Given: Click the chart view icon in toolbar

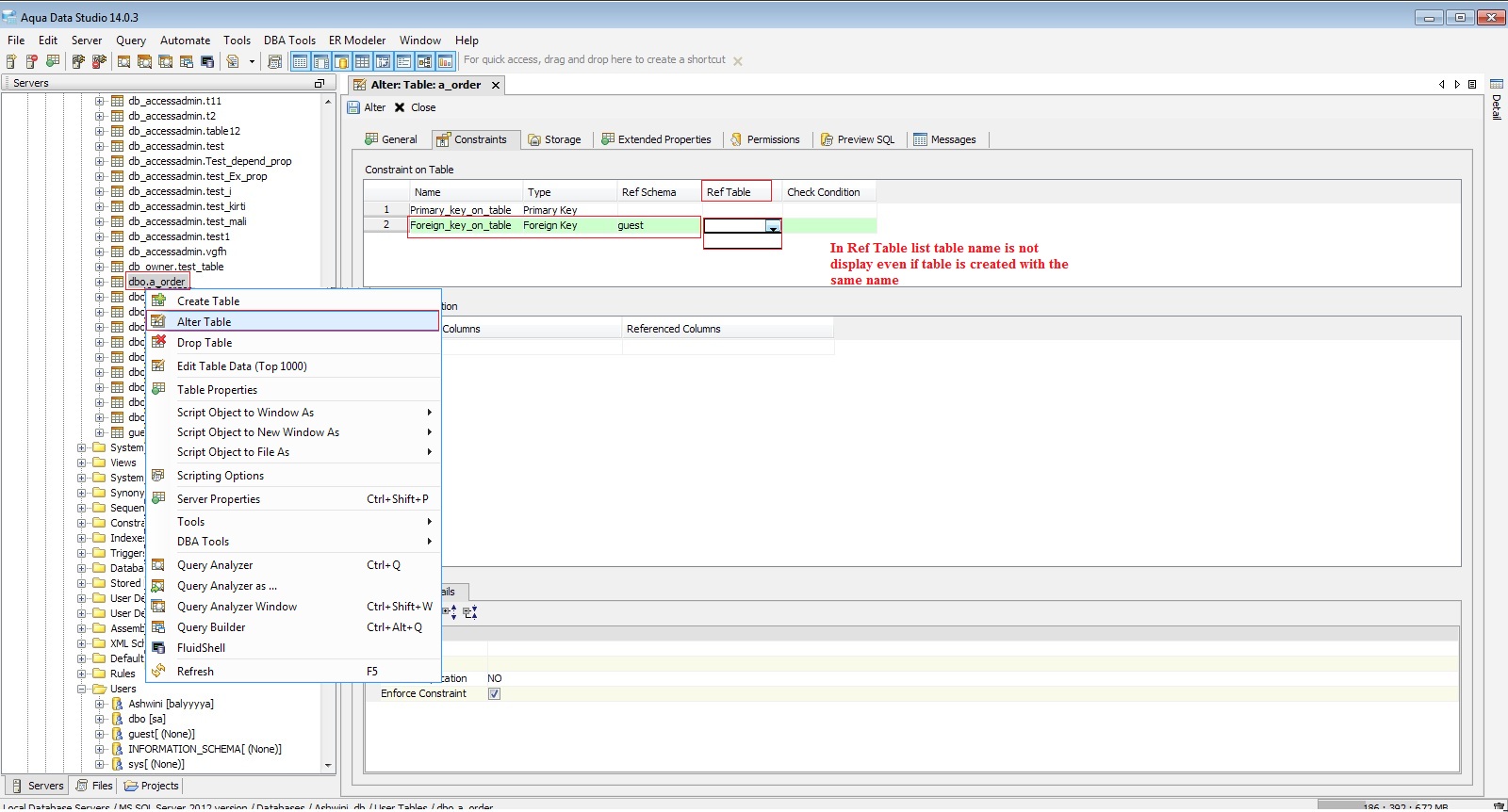Looking at the screenshot, I should click(446, 61).
